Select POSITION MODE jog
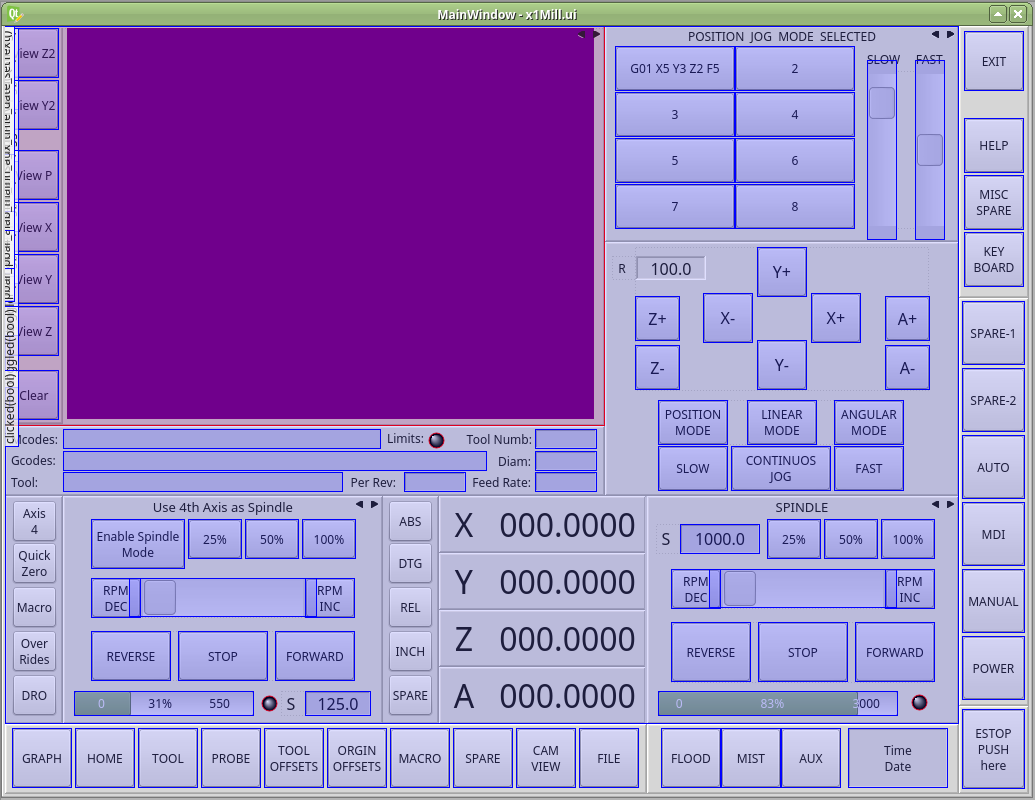 click(x=692, y=422)
